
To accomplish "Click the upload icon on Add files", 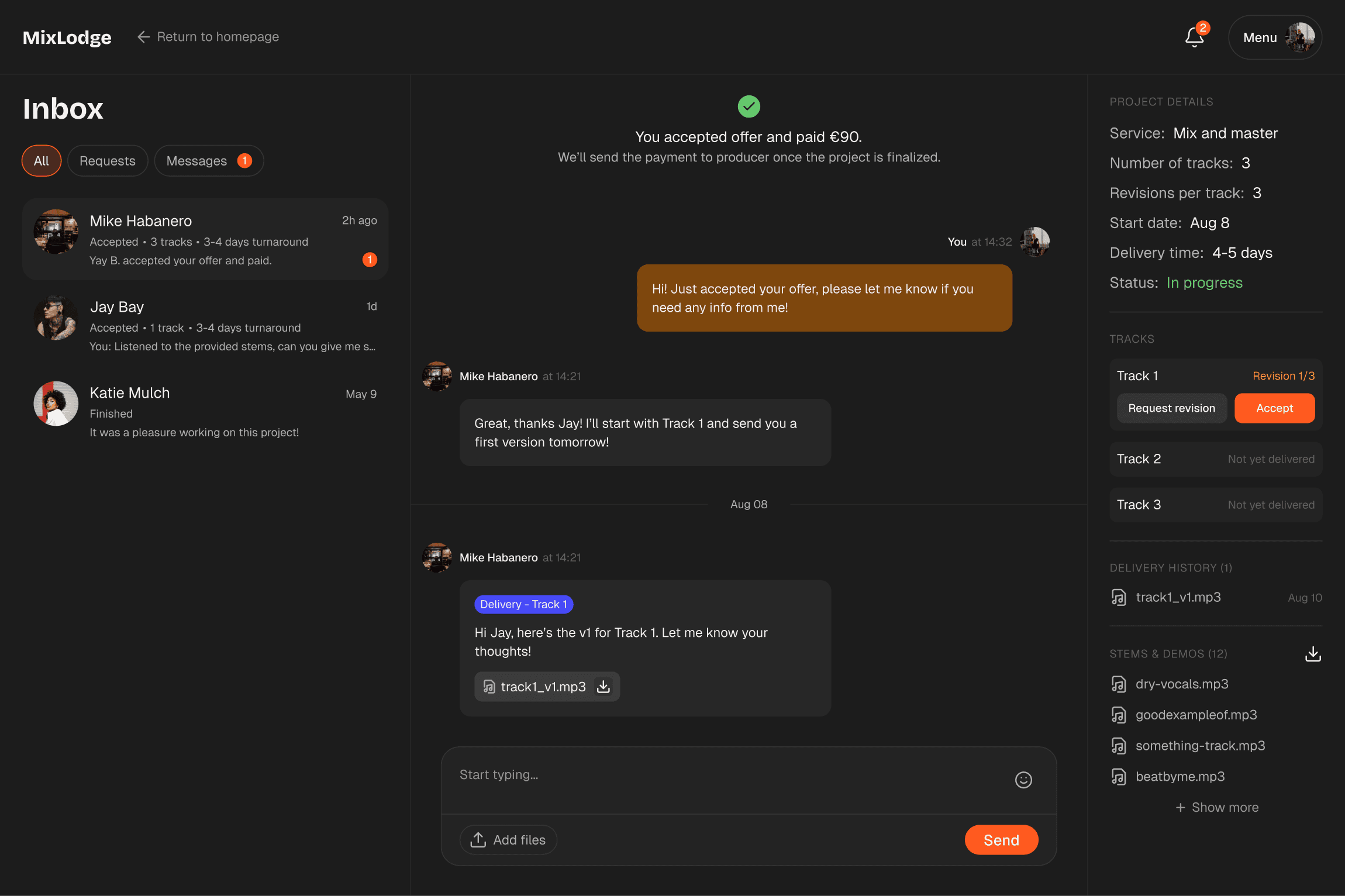I will pos(478,839).
